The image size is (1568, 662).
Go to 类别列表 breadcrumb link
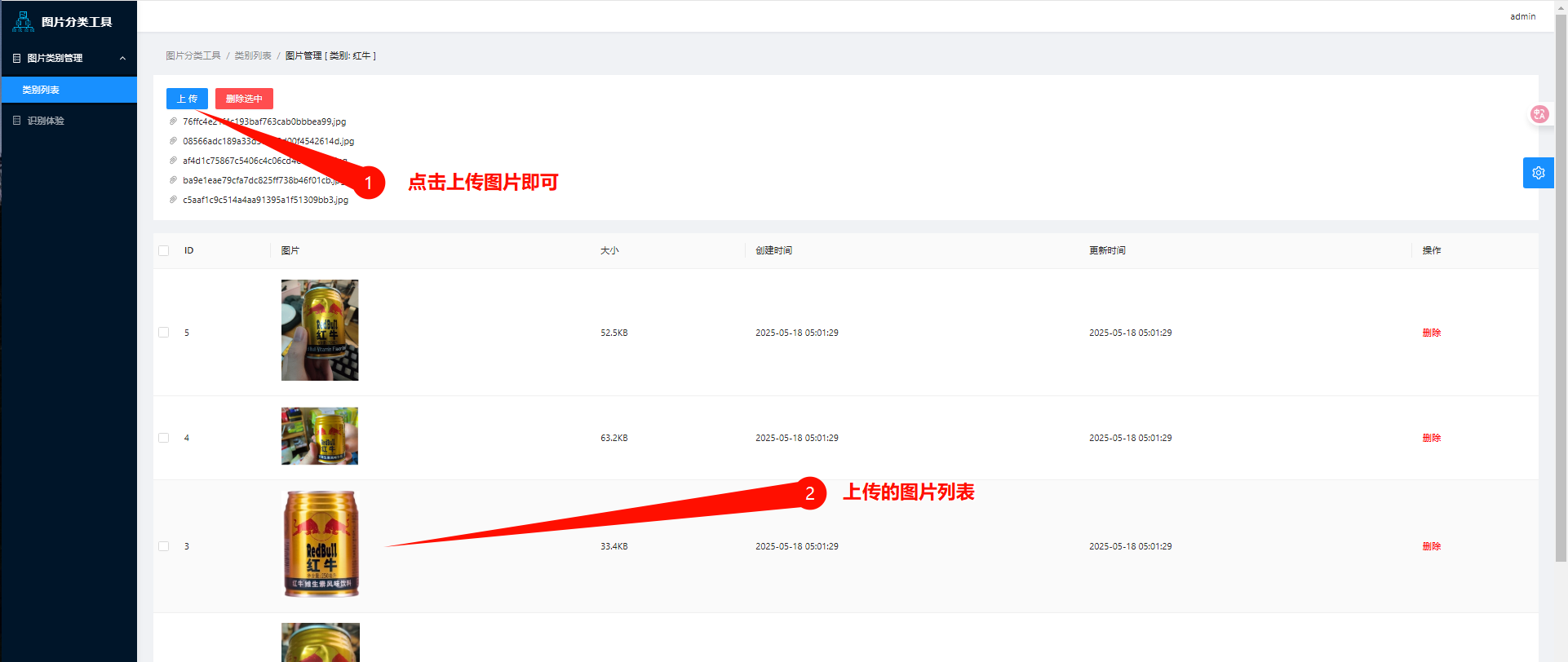(253, 55)
